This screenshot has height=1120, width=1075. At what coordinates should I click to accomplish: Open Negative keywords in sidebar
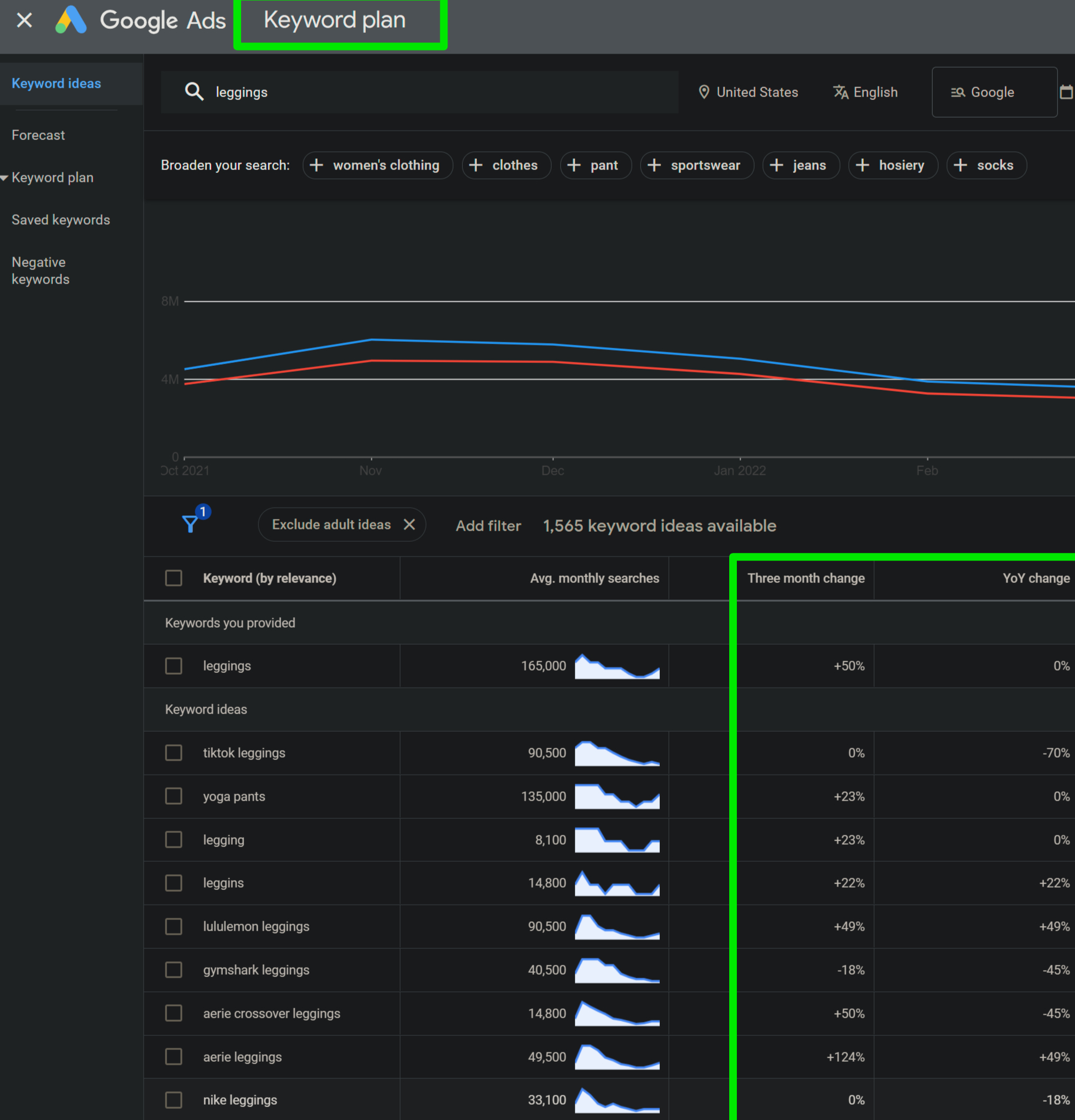pyautogui.click(x=41, y=271)
